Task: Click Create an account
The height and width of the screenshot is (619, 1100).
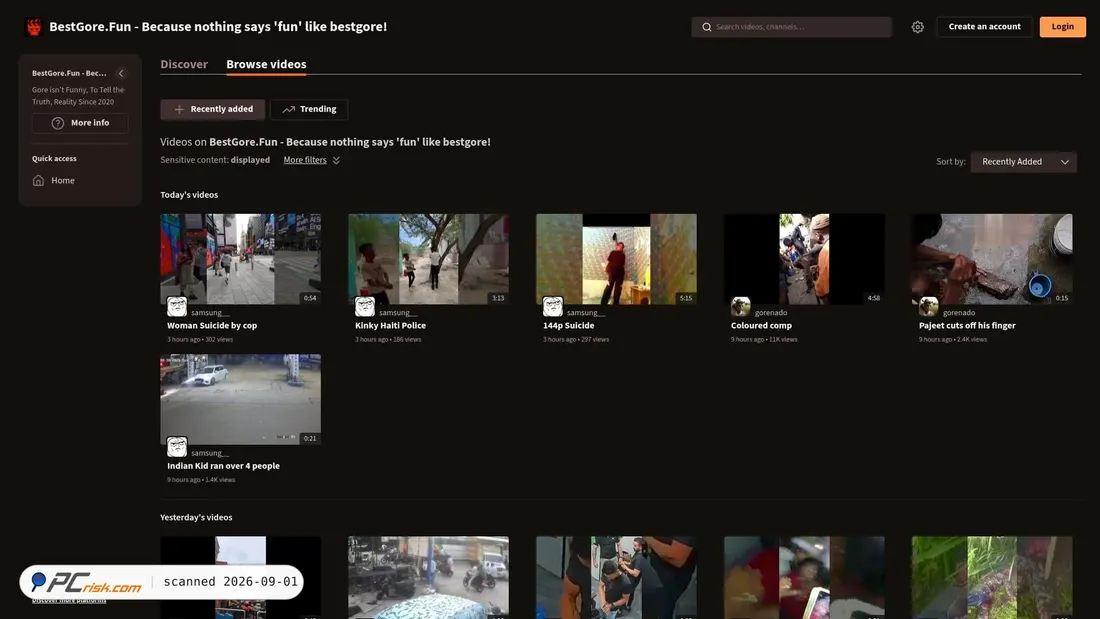Action: pos(984,27)
